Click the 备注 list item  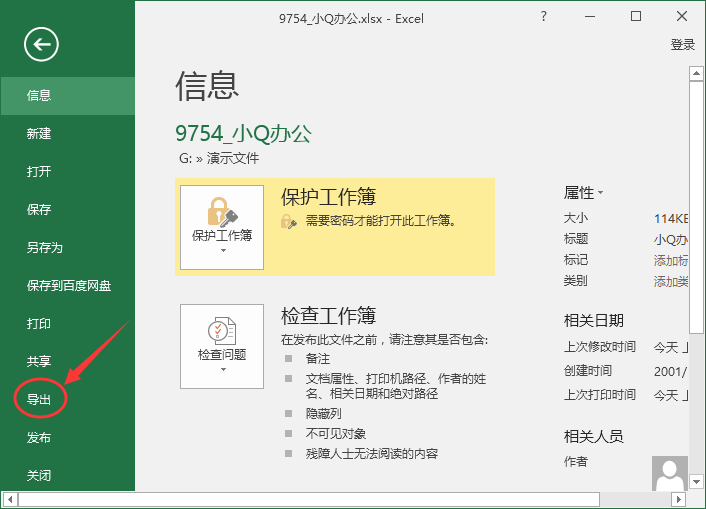tap(318, 359)
